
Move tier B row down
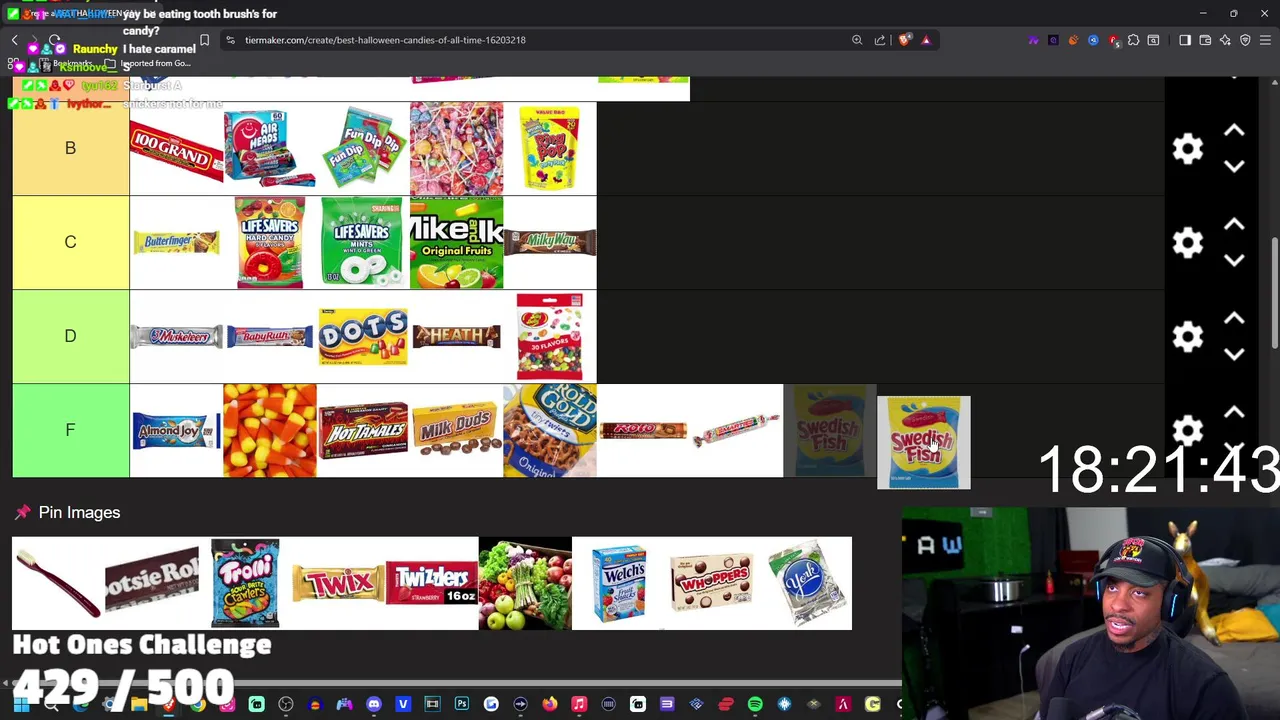(1234, 166)
